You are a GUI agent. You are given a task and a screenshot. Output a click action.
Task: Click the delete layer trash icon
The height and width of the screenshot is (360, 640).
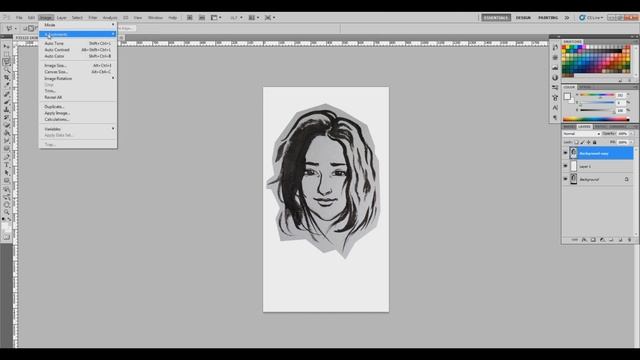629,240
